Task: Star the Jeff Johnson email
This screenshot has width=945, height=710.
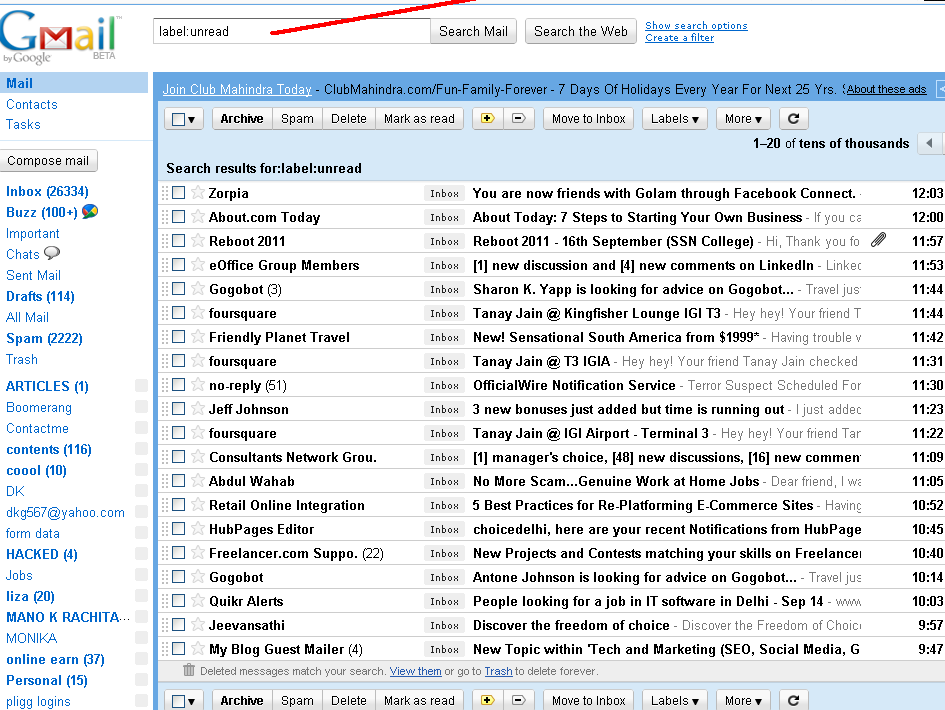Action: (198, 409)
